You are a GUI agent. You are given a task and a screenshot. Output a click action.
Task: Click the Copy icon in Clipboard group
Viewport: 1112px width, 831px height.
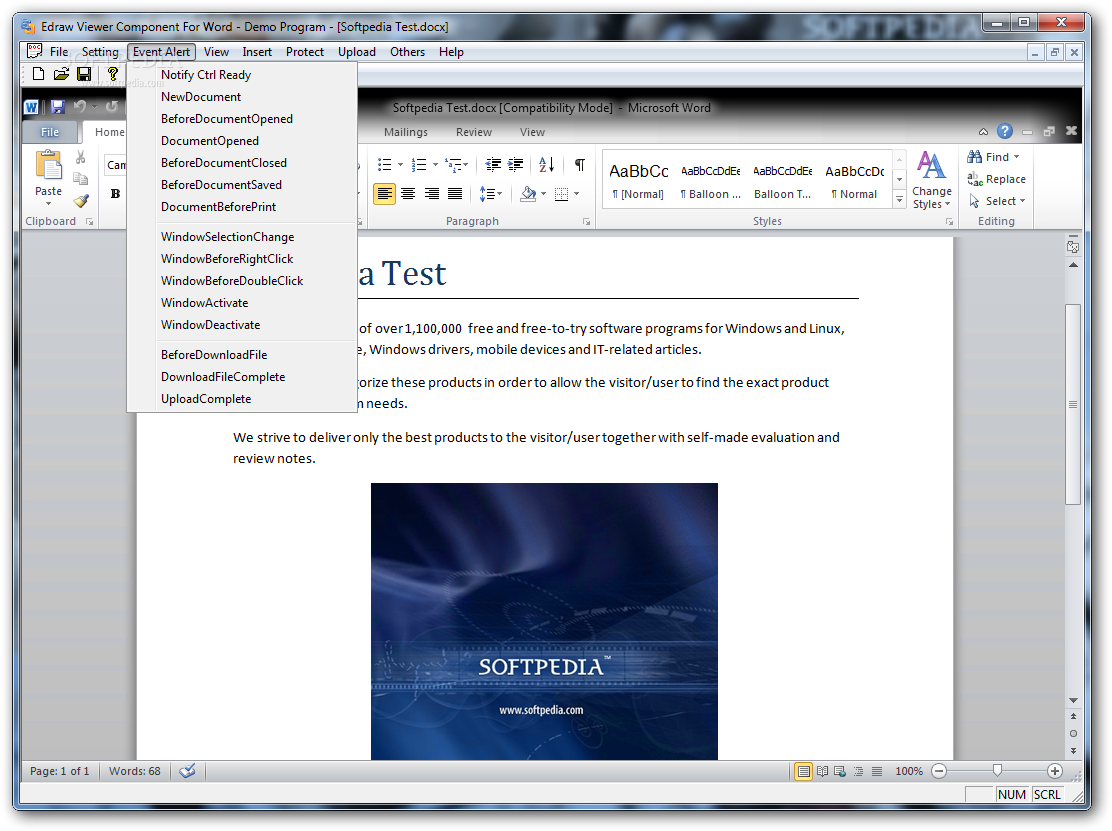[80, 179]
